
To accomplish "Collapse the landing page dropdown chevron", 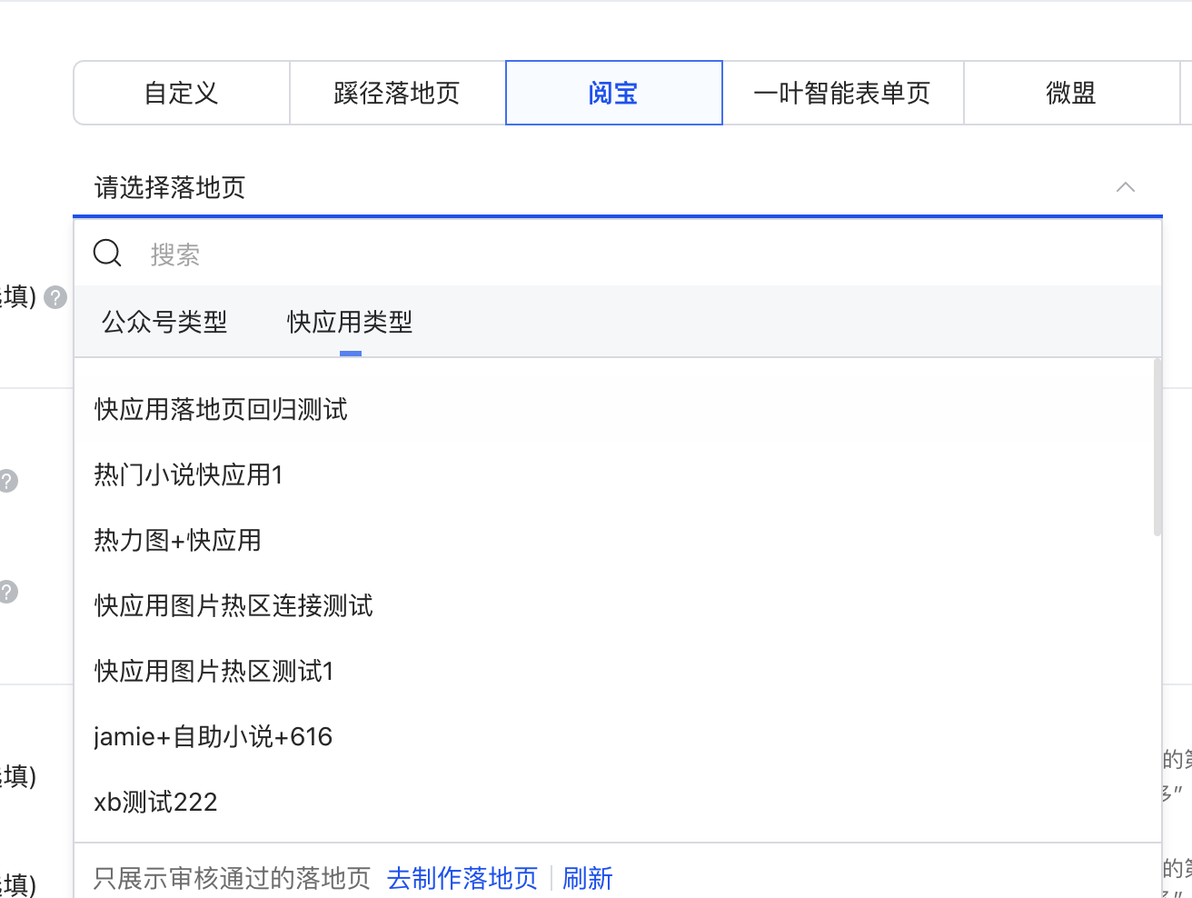I will 1125,187.
